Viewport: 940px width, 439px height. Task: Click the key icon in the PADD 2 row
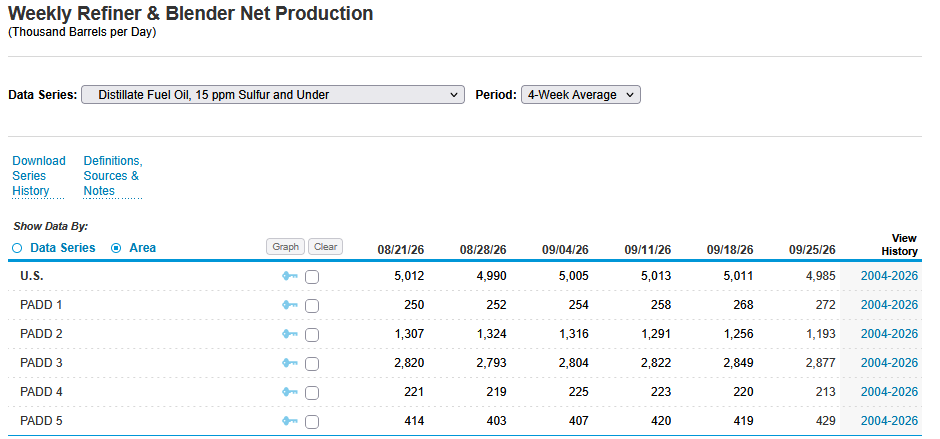coord(290,333)
